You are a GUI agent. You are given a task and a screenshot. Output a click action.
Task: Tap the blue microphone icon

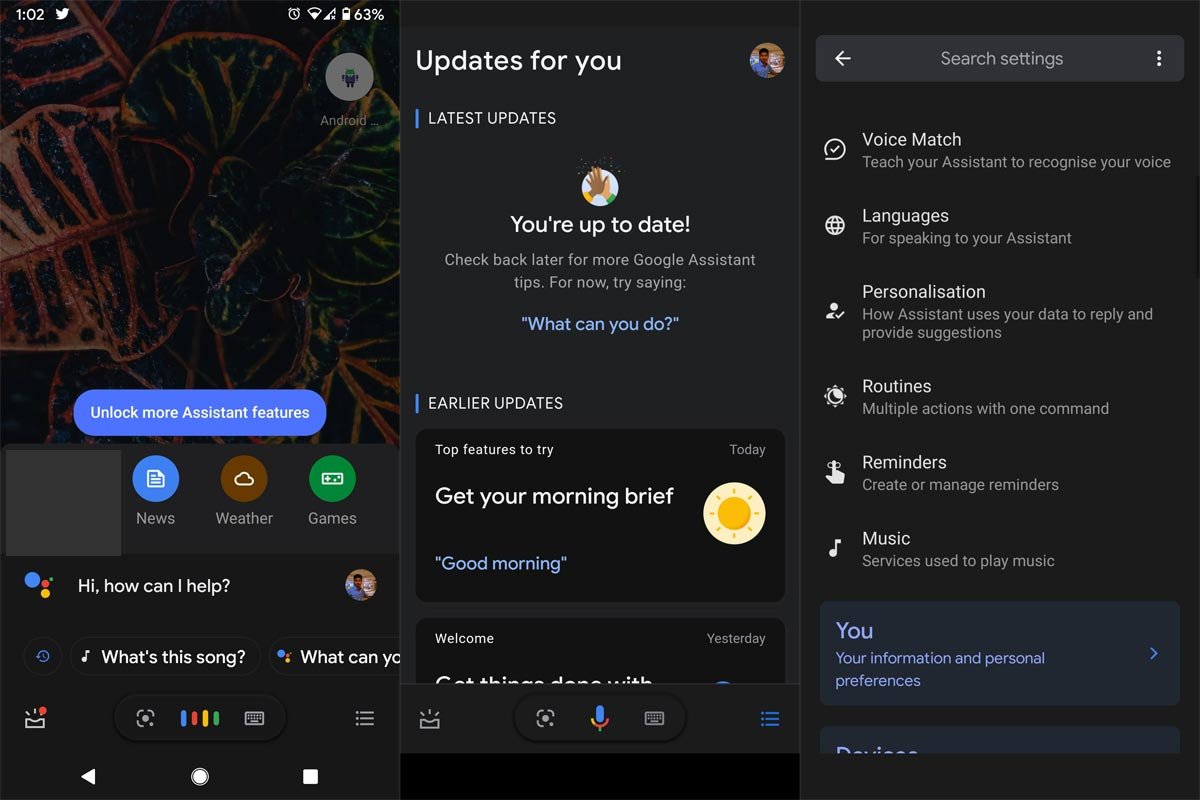click(x=599, y=718)
